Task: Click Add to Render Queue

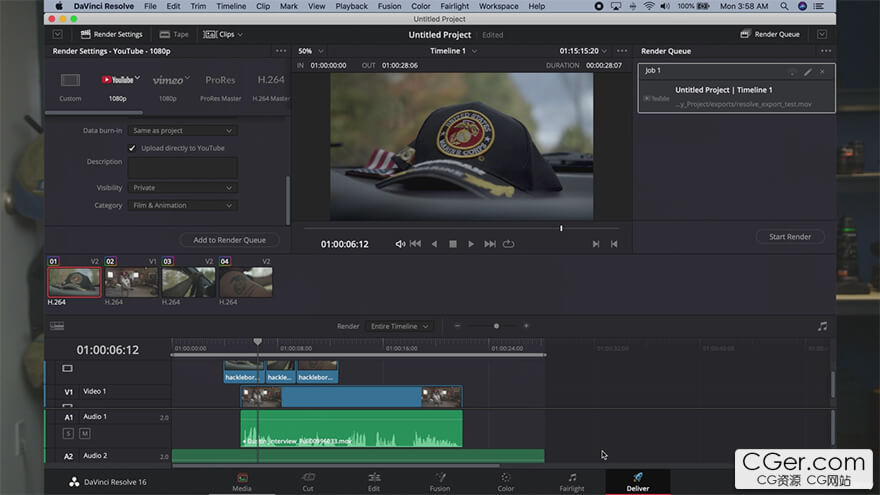Action: tap(230, 240)
